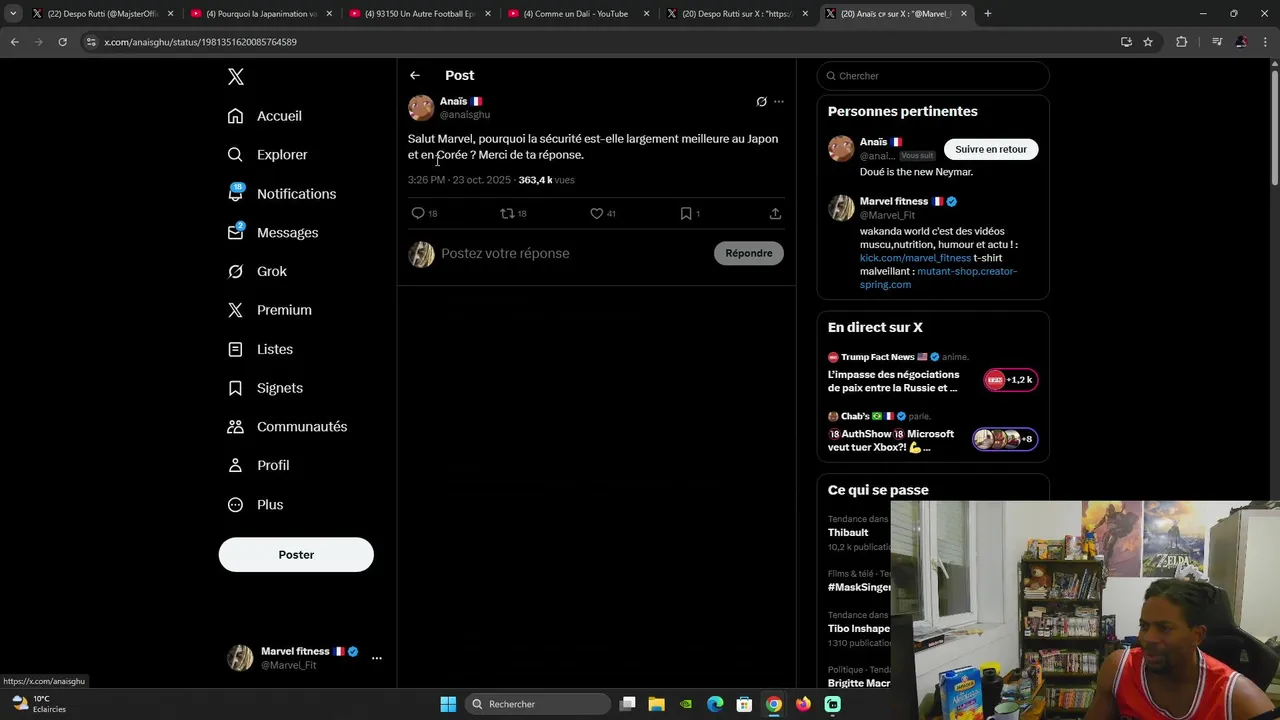This screenshot has height=720, width=1280.
Task: Open a new browser tab with the plus
Action: (988, 14)
